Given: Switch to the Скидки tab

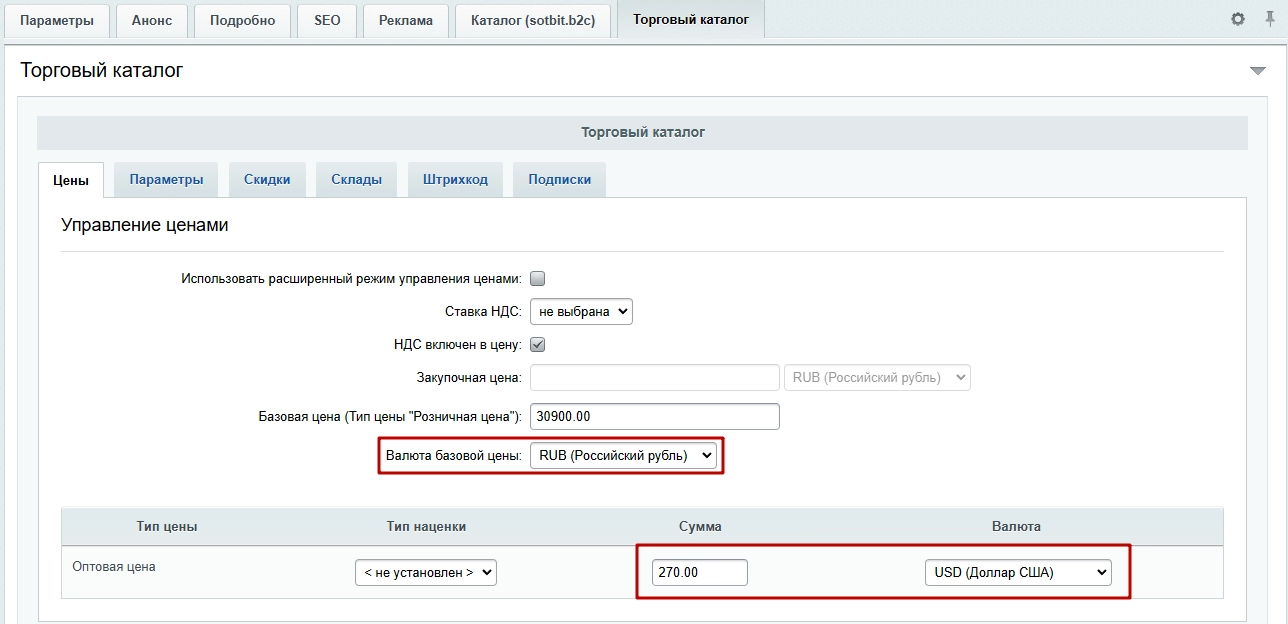Looking at the screenshot, I should 267,179.
